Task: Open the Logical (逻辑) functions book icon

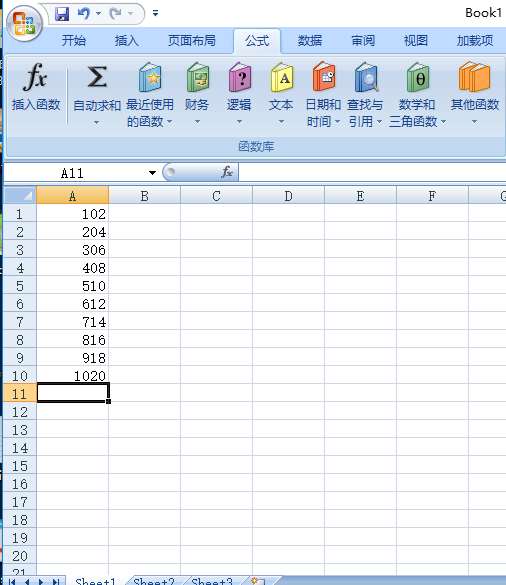Action: click(240, 77)
